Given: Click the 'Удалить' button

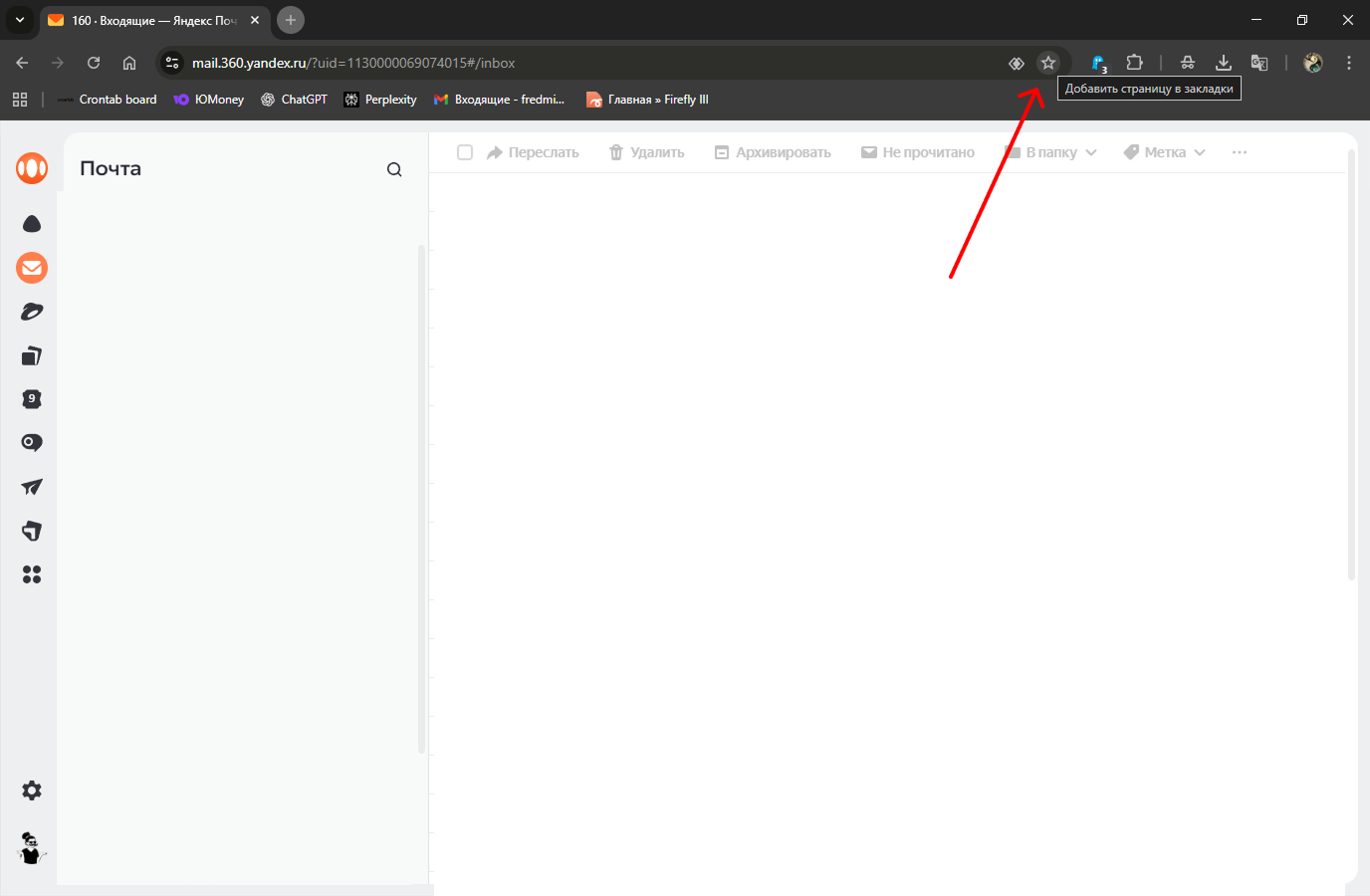Looking at the screenshot, I should pyautogui.click(x=647, y=152).
